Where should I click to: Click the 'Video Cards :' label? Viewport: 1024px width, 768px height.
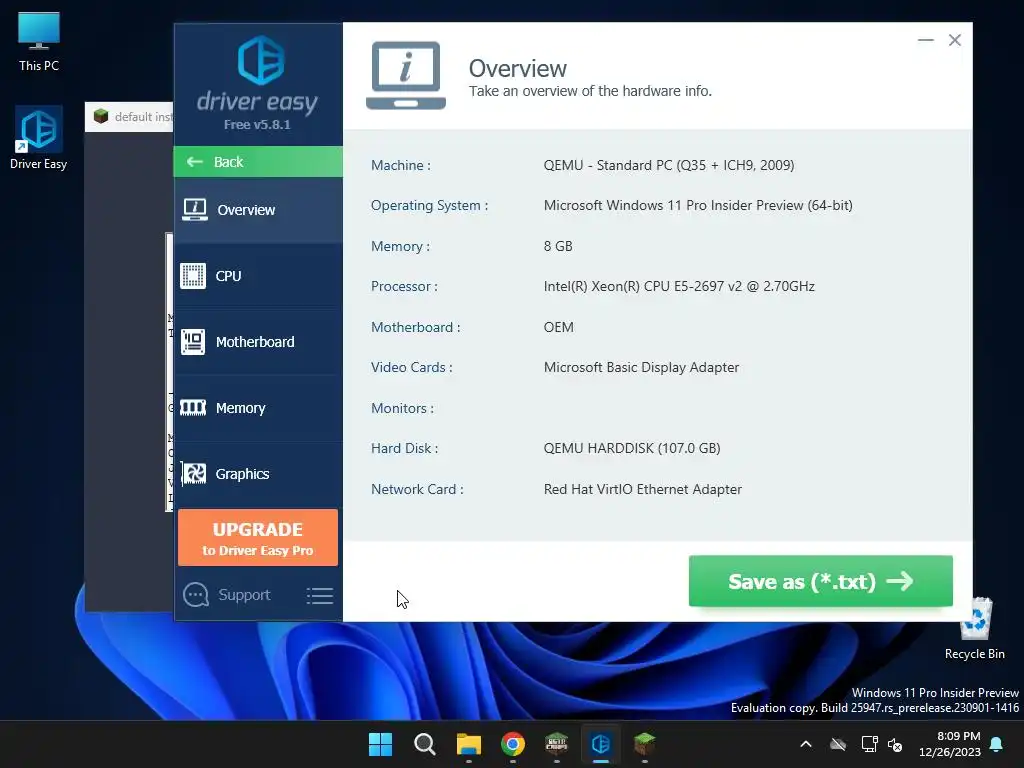coord(411,368)
